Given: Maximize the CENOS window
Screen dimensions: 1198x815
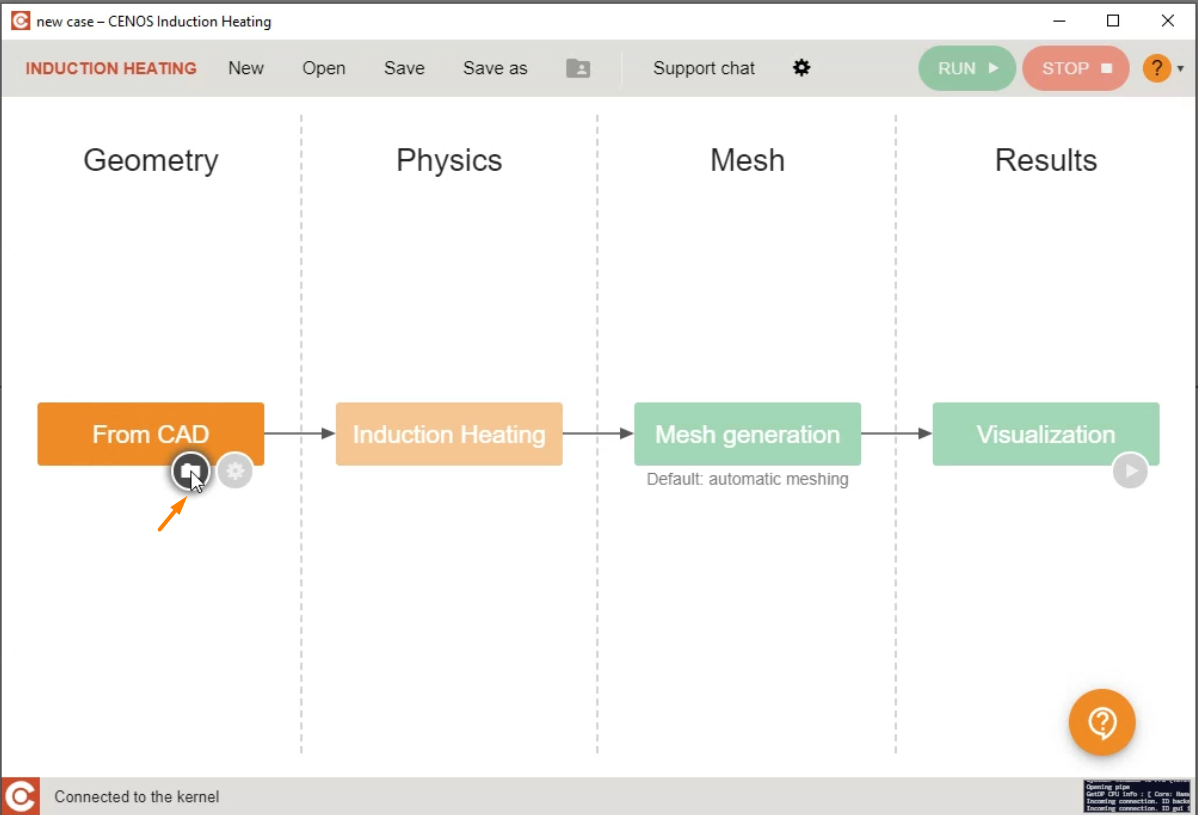Looking at the screenshot, I should pyautogui.click(x=1113, y=21).
